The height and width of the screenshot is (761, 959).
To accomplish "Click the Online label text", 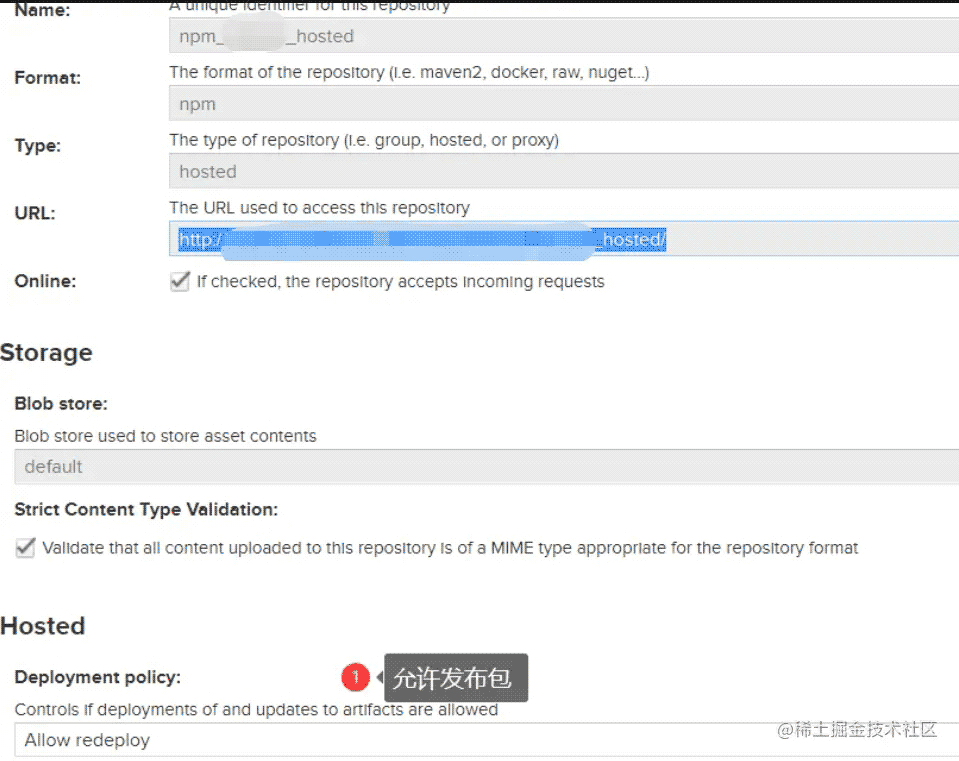I will pyautogui.click(x=45, y=281).
